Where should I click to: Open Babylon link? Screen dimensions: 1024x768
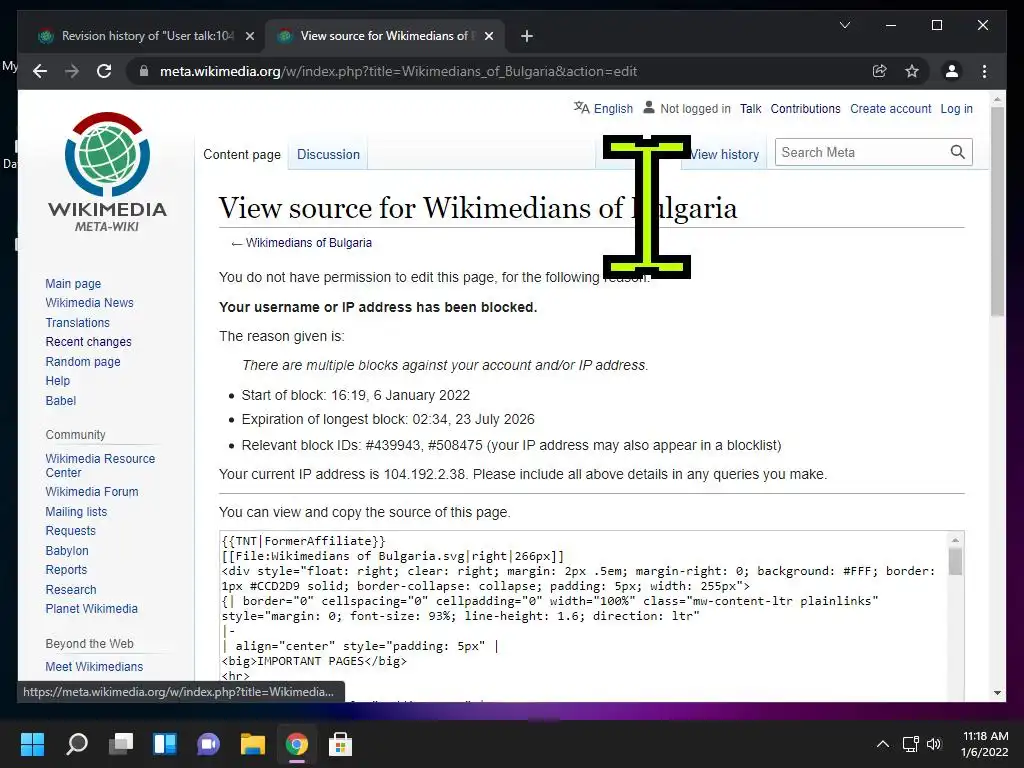[x=67, y=551]
